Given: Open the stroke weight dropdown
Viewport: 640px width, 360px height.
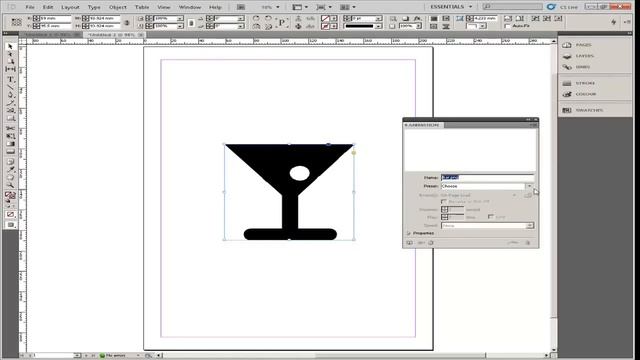Looking at the screenshot, I should click(x=378, y=18).
